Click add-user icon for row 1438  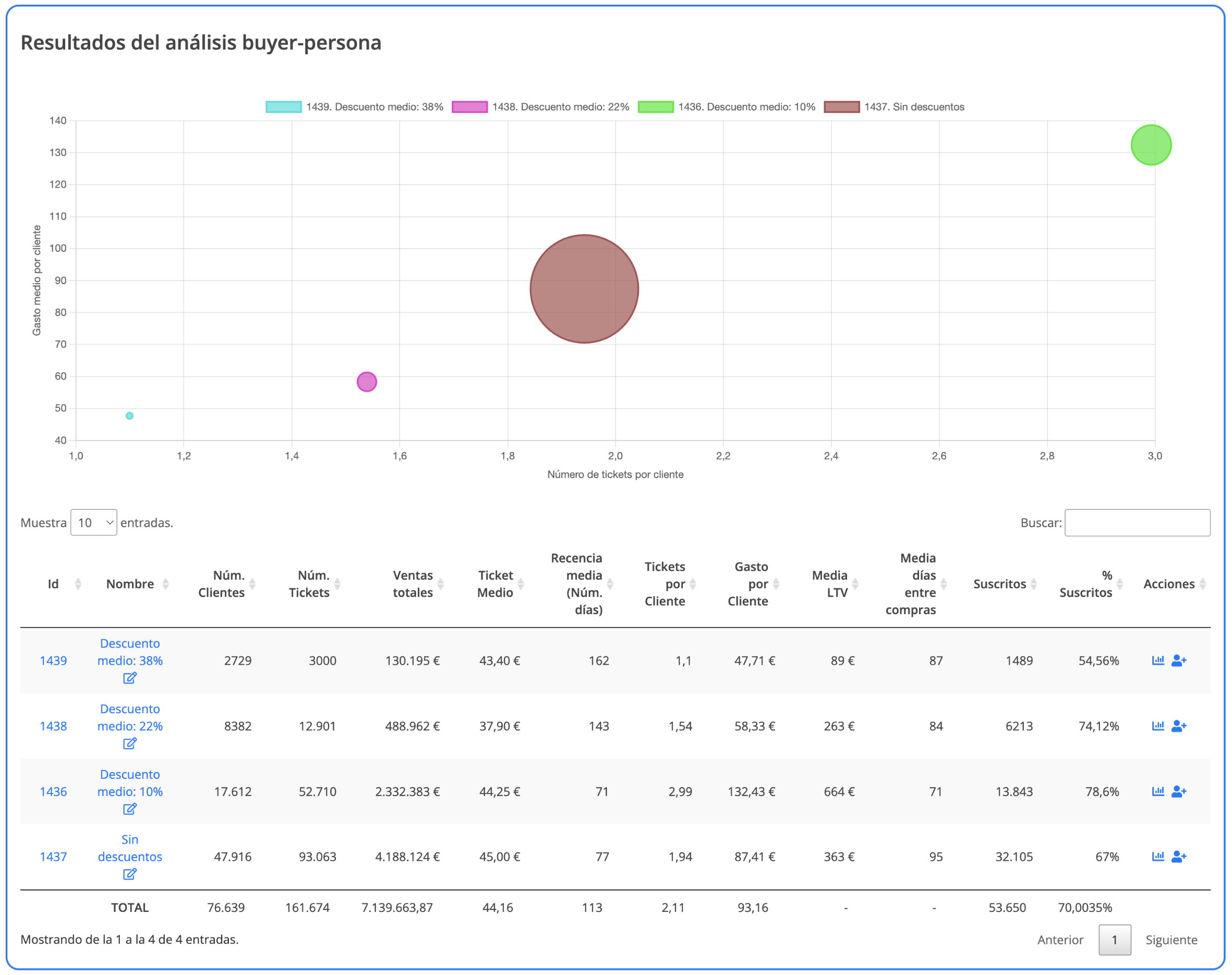[x=1178, y=726]
